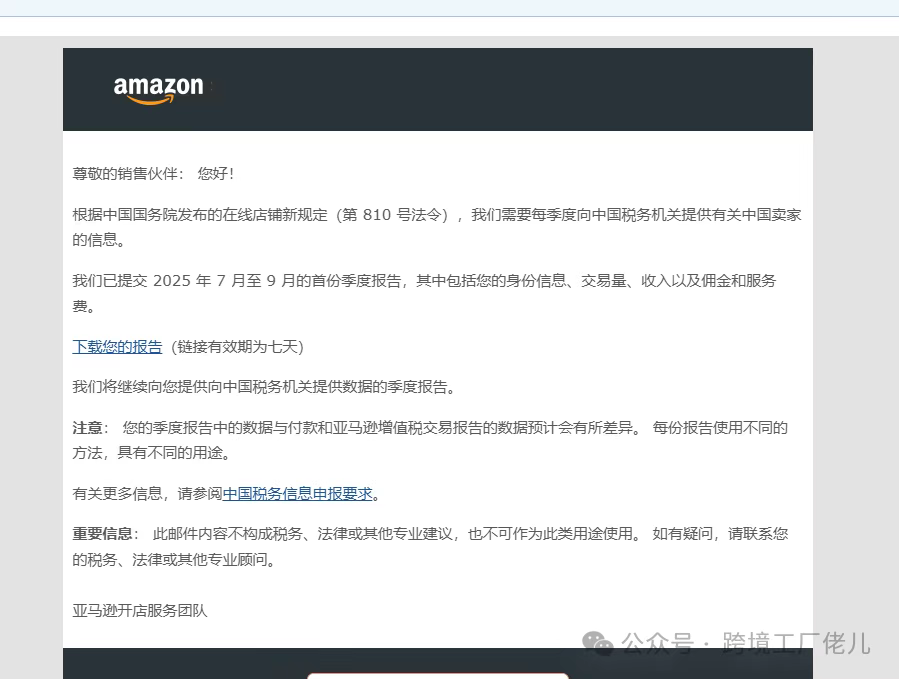The width and height of the screenshot is (899, 679).
Task: Click the signature 亚马逊开店服务团队
Action: click(140, 610)
